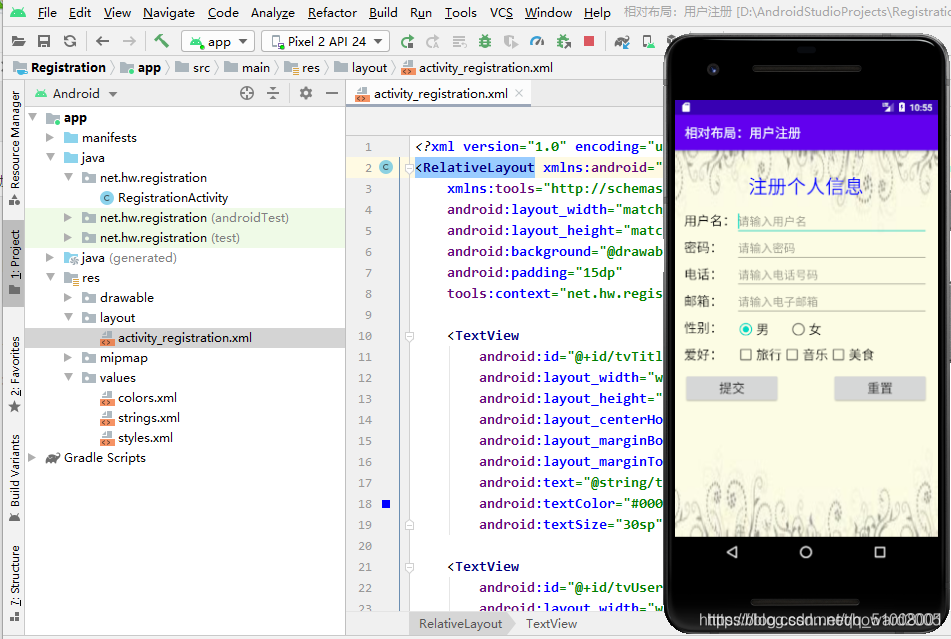Collapse the java folder arrow
This screenshot has height=639, width=951.
pos(50,158)
